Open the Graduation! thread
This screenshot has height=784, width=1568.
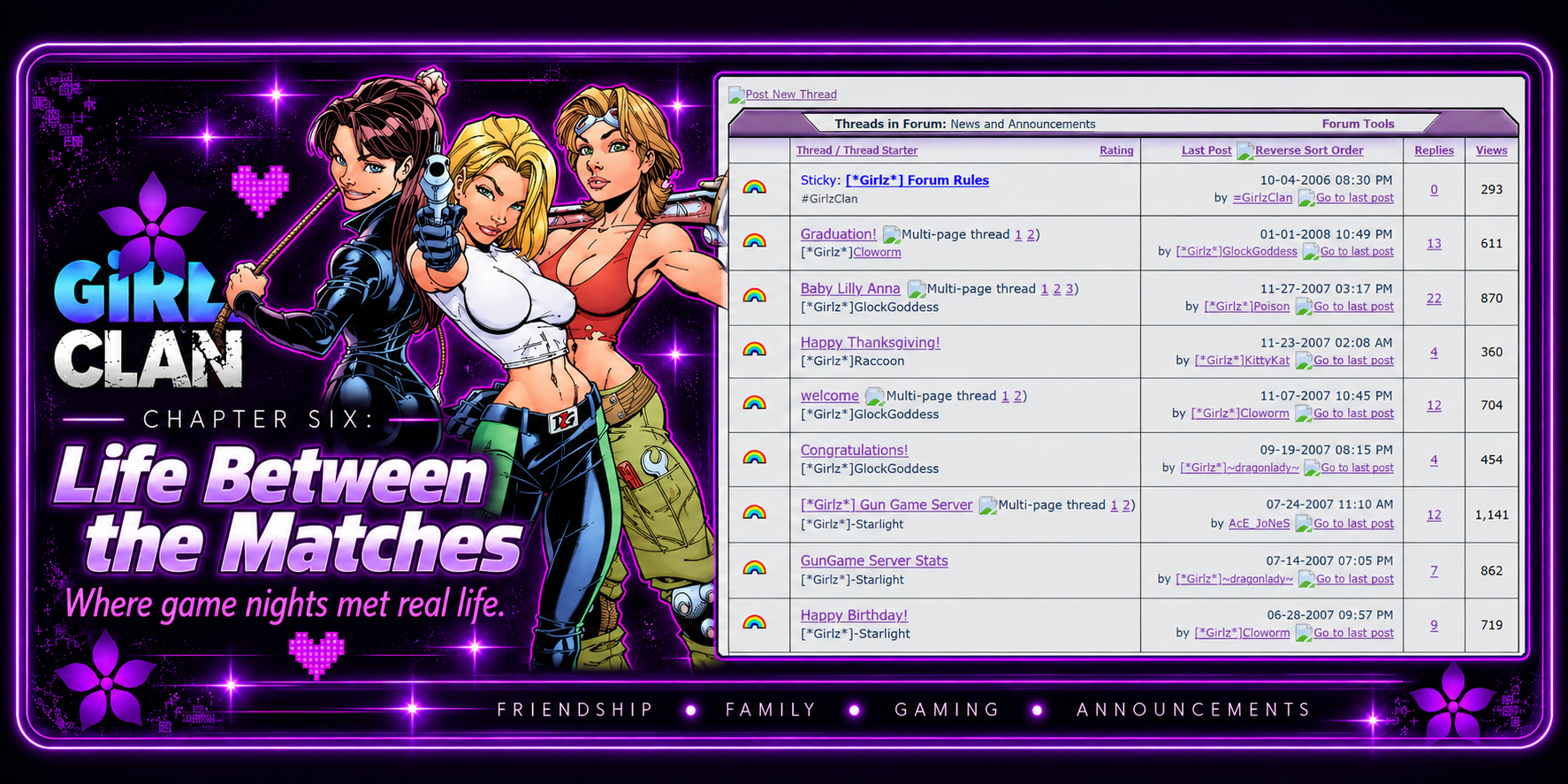click(x=838, y=234)
